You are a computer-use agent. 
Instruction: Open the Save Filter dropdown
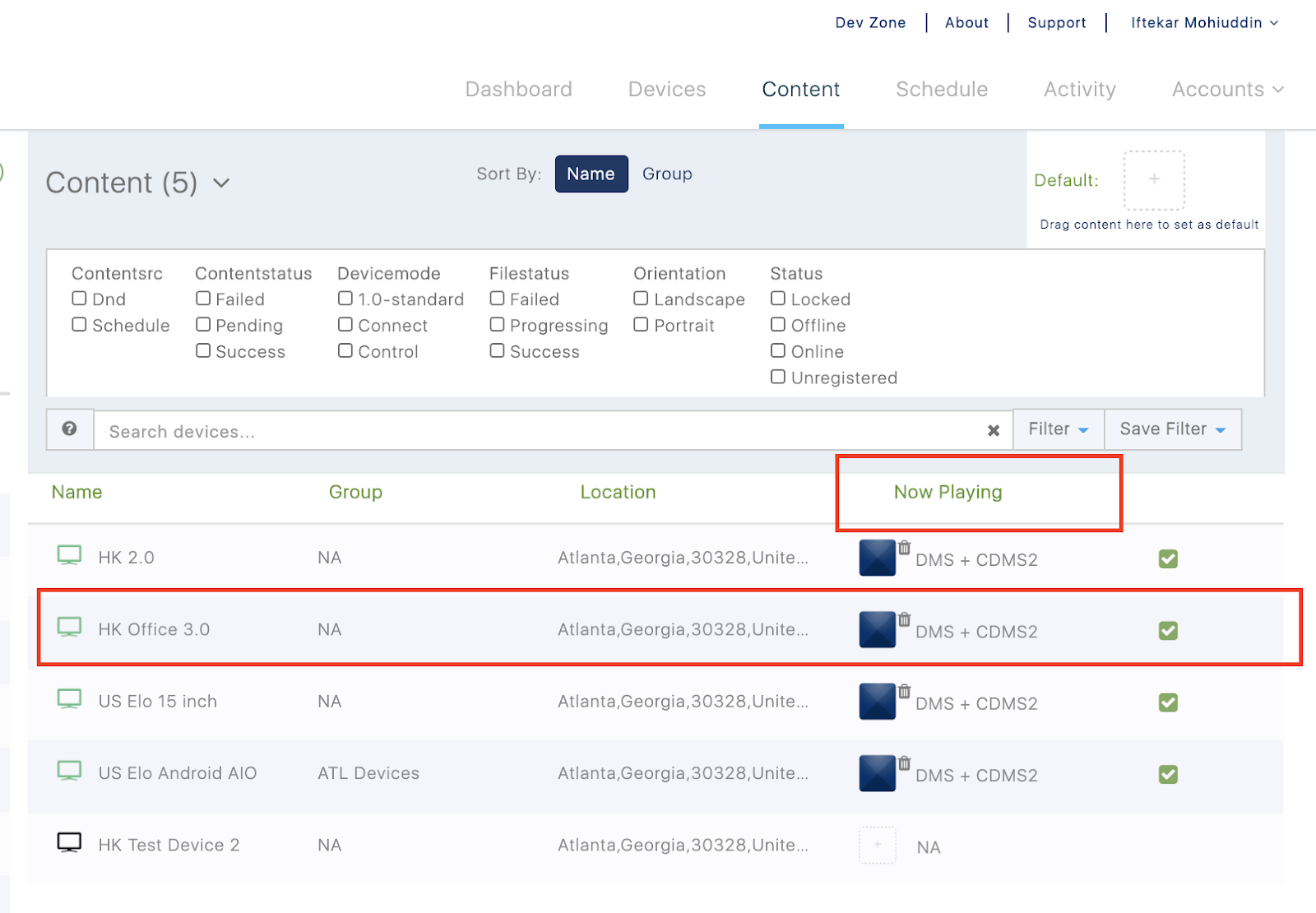click(x=1172, y=429)
